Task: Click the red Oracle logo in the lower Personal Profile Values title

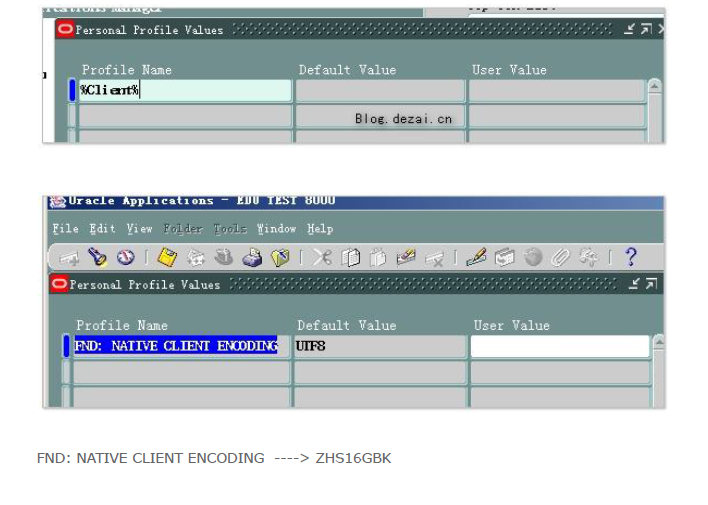Action: 59,284
